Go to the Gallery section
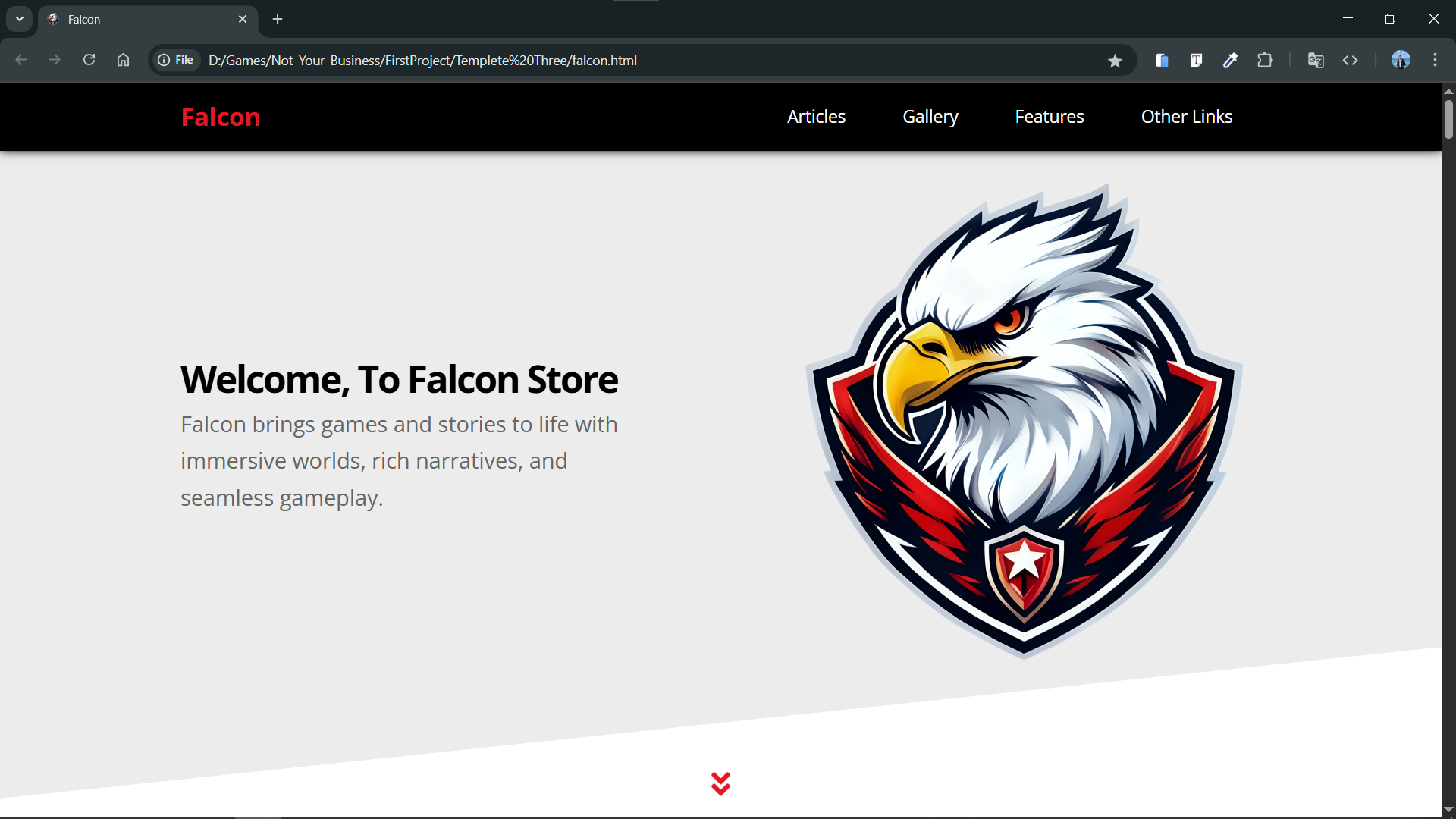 [930, 117]
